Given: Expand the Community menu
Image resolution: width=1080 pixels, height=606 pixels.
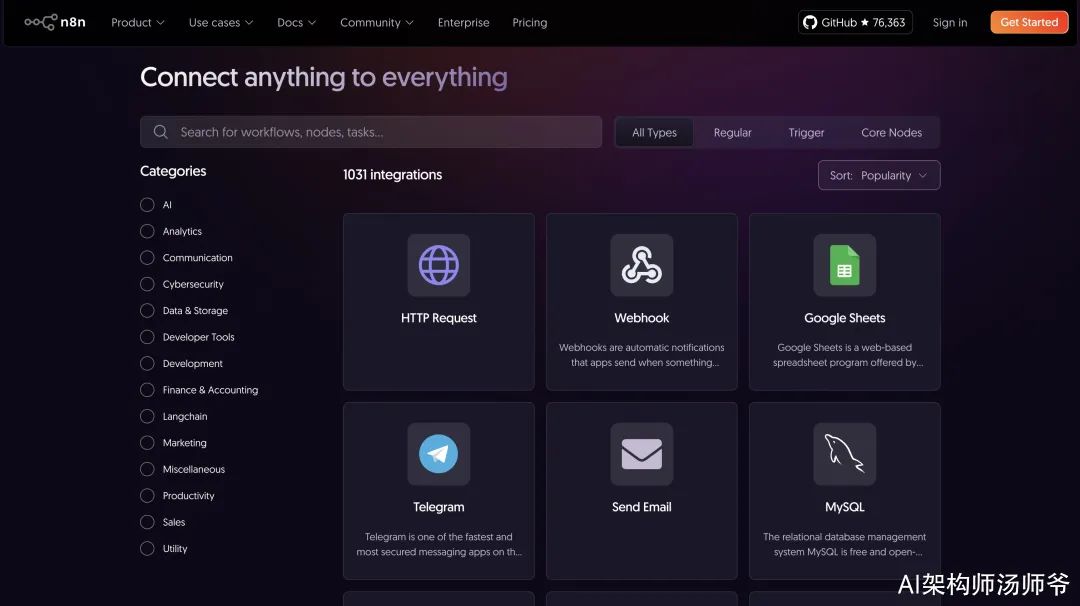Looking at the screenshot, I should [377, 22].
